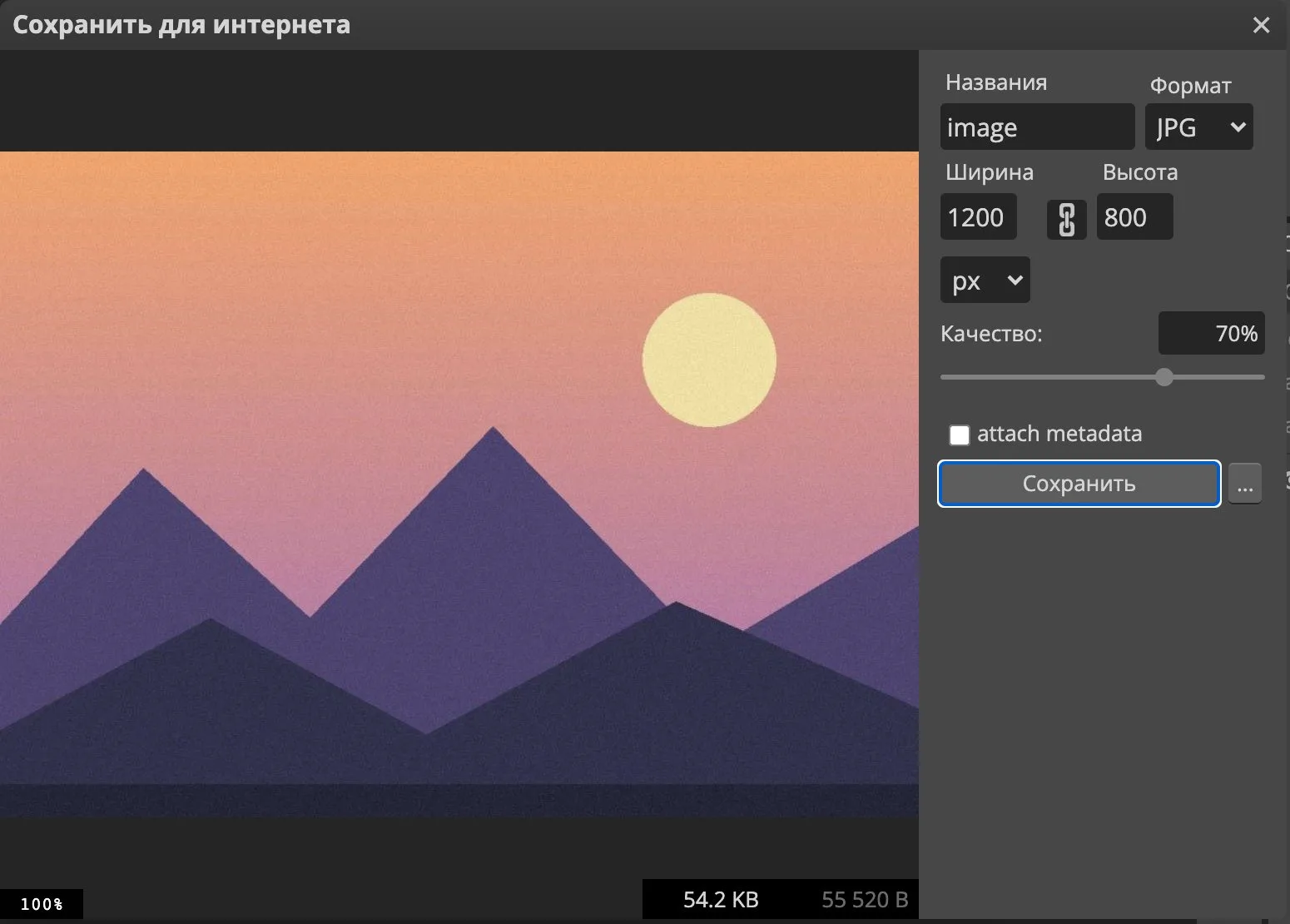Click the 55 520 B byte count
The image size is (1290, 924).
pyautogui.click(x=865, y=900)
